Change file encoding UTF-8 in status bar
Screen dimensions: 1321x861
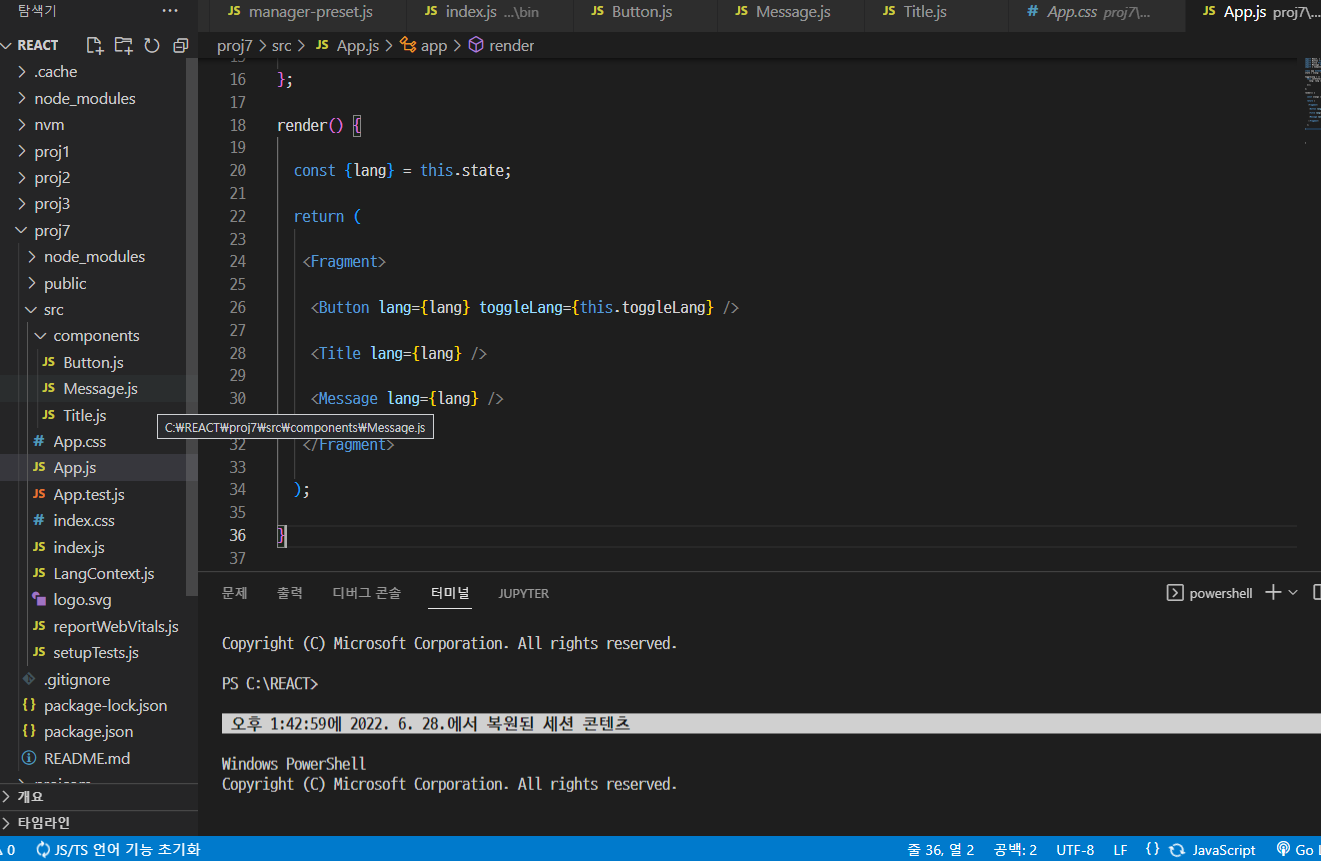1075,850
